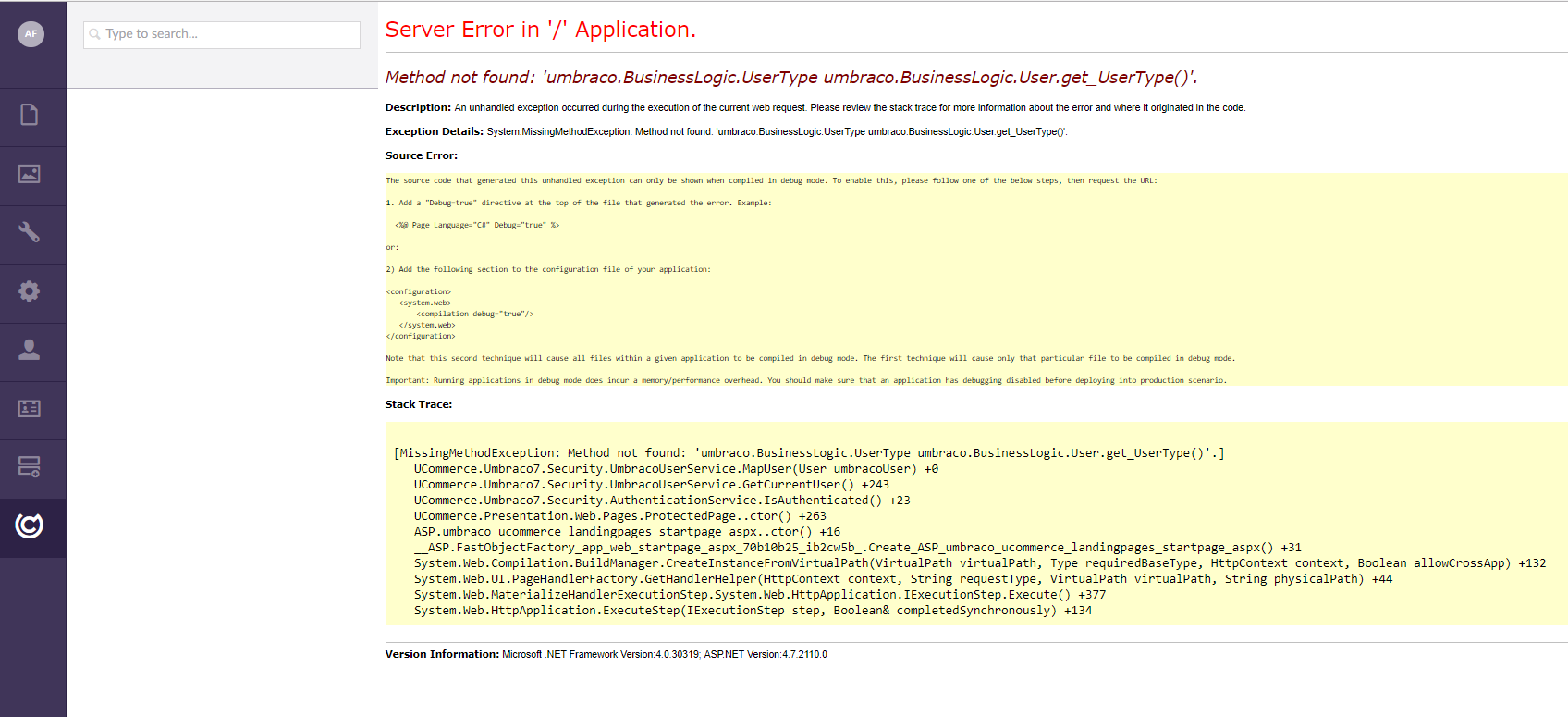This screenshot has width=1568, height=717.
Task: Open the AF user avatar menu
Action: click(x=31, y=34)
